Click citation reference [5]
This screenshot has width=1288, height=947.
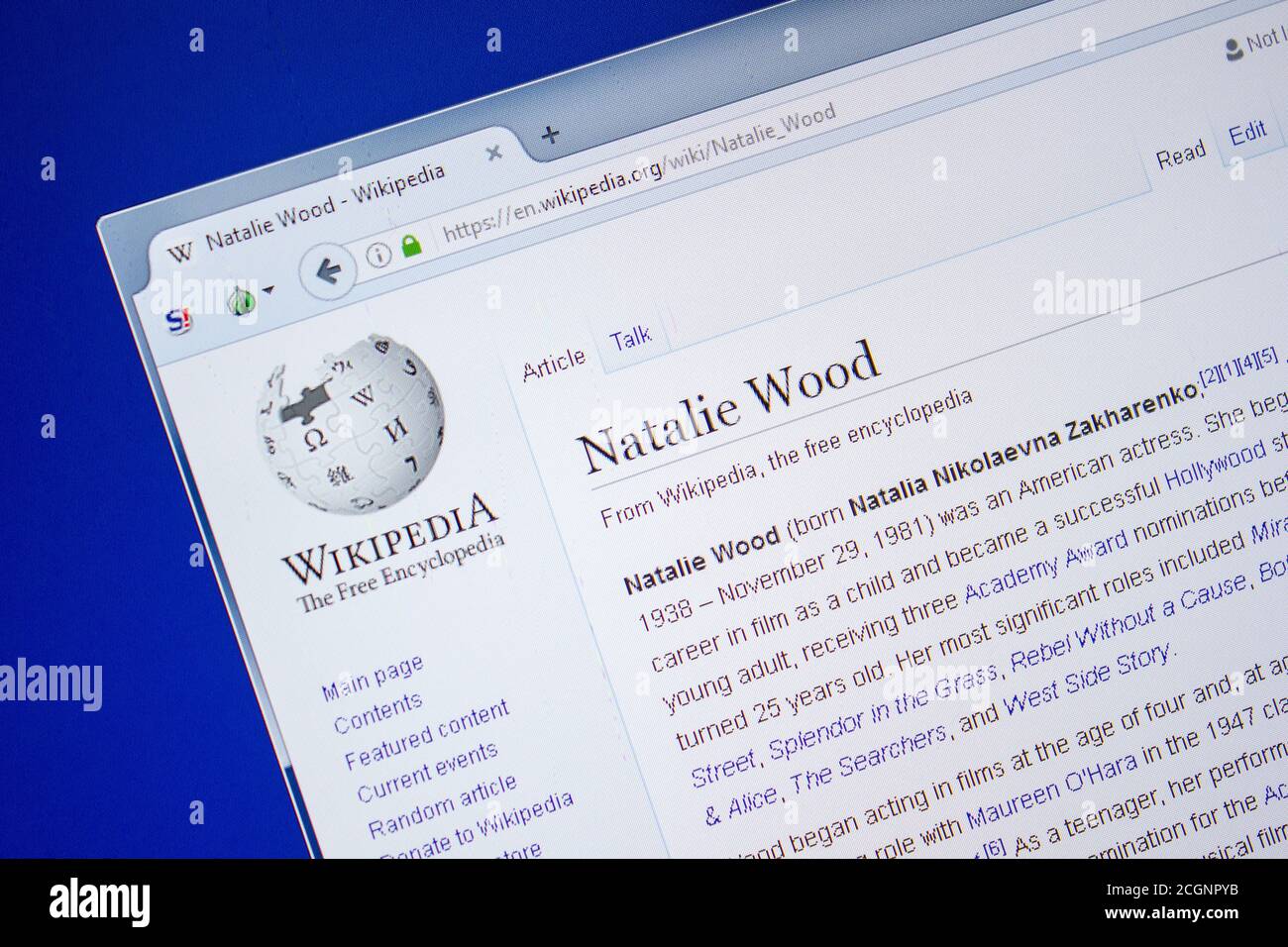[x=1267, y=356]
